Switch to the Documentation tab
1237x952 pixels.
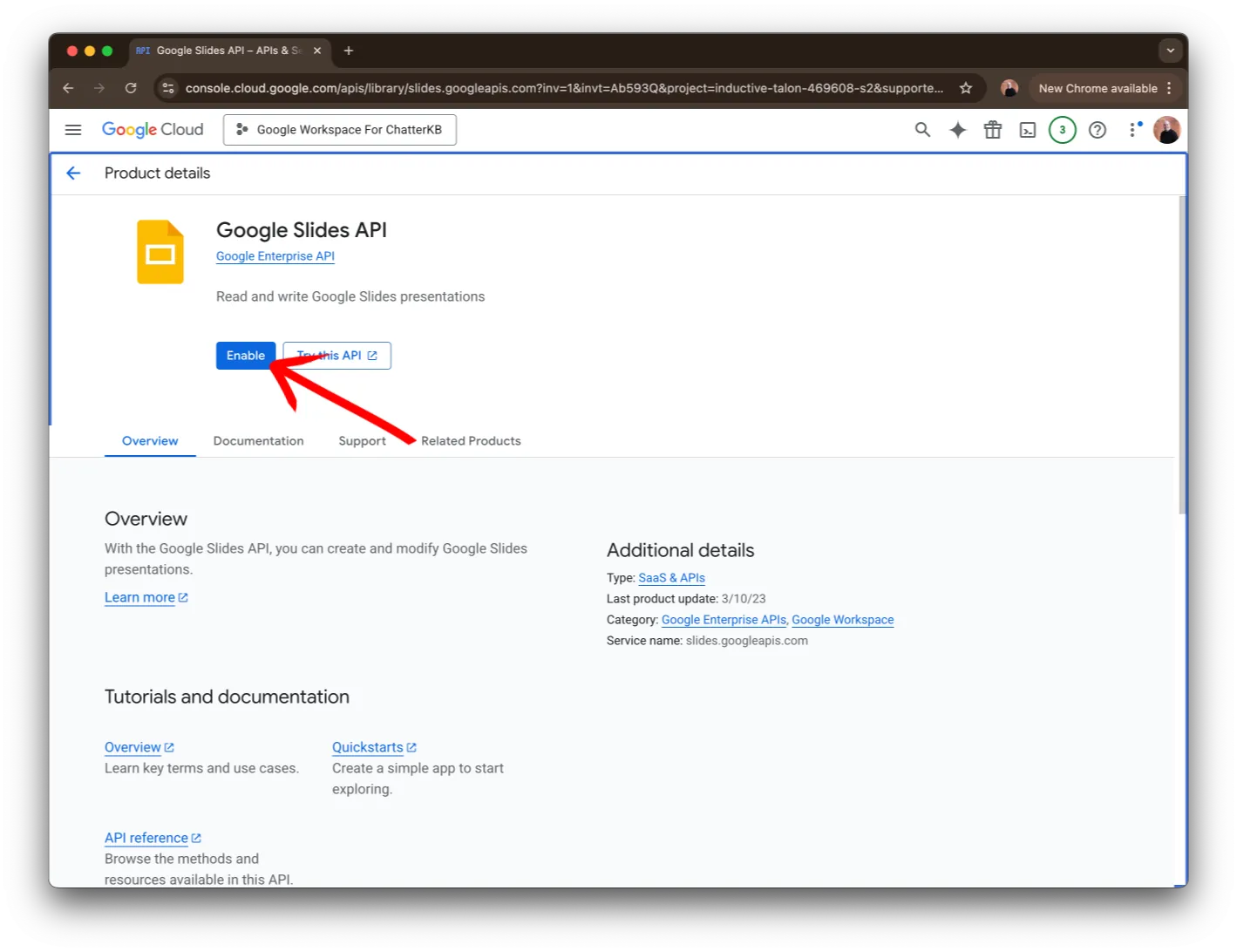258,441
